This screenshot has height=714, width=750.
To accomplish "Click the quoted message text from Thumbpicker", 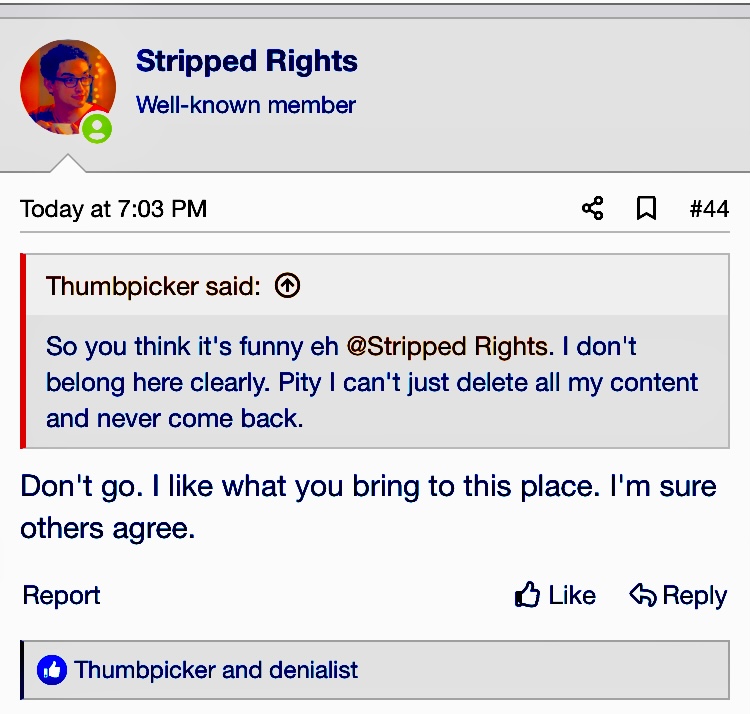I will click(x=370, y=383).
